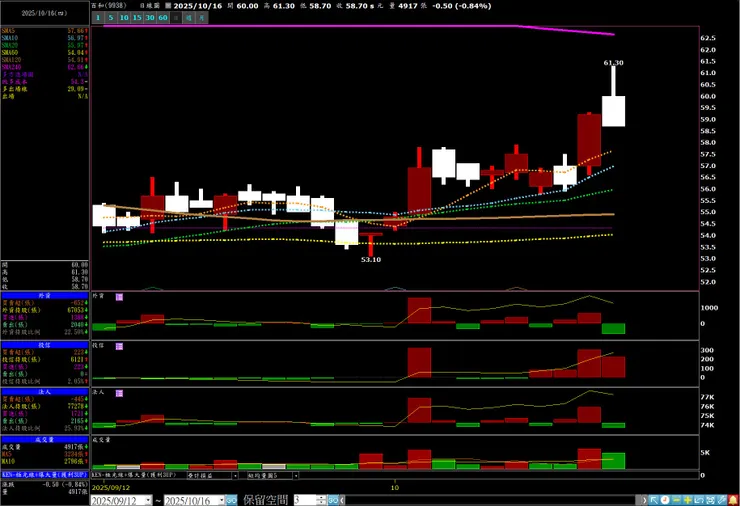This screenshot has height=506, width=740.
Task: Click the 61.30 high price label
Action: pyautogui.click(x=614, y=62)
